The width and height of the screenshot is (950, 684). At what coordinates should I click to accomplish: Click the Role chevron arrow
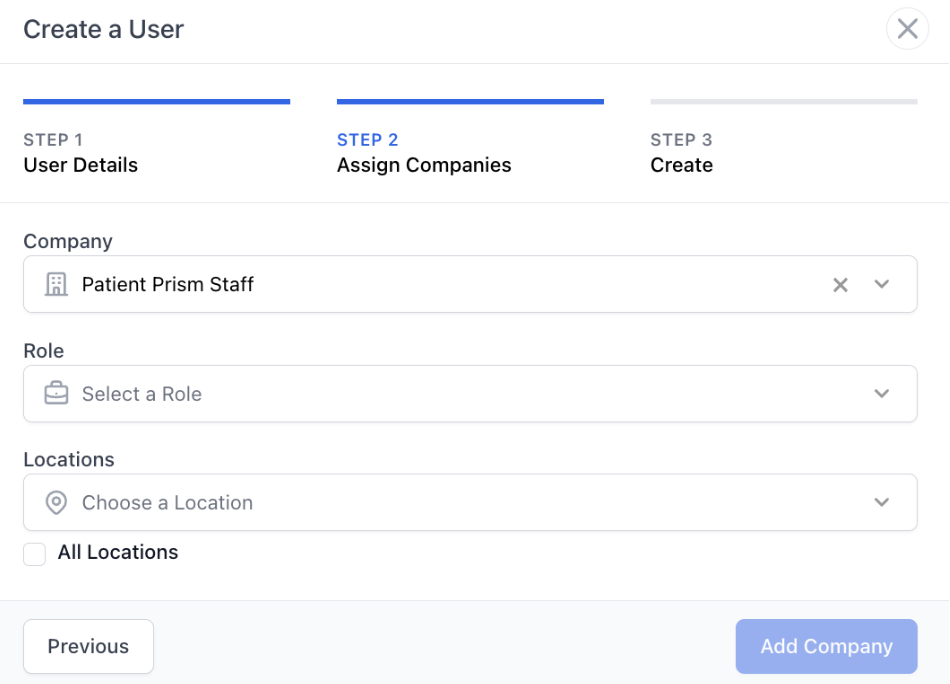coord(882,393)
